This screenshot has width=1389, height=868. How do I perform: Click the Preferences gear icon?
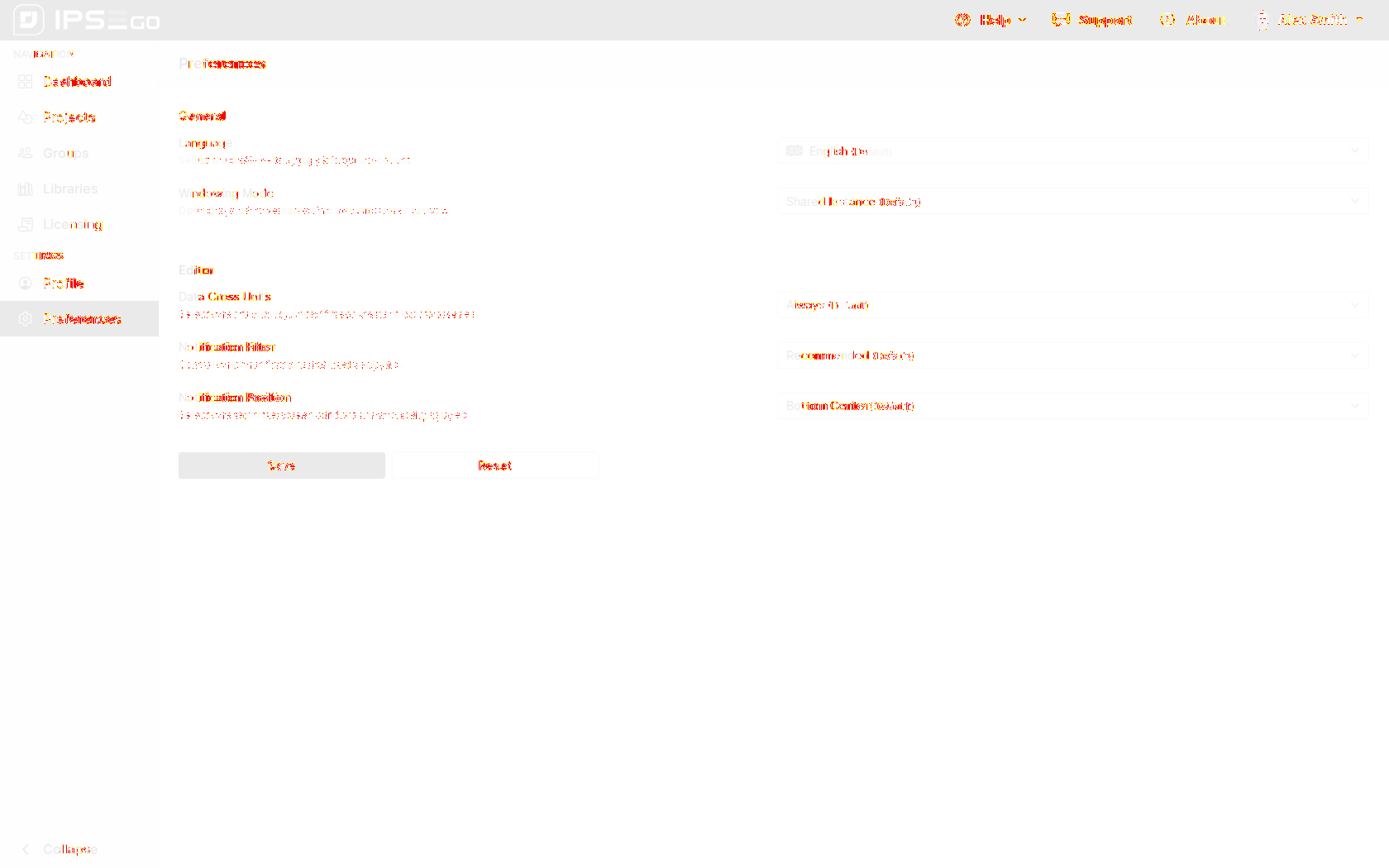click(26, 319)
